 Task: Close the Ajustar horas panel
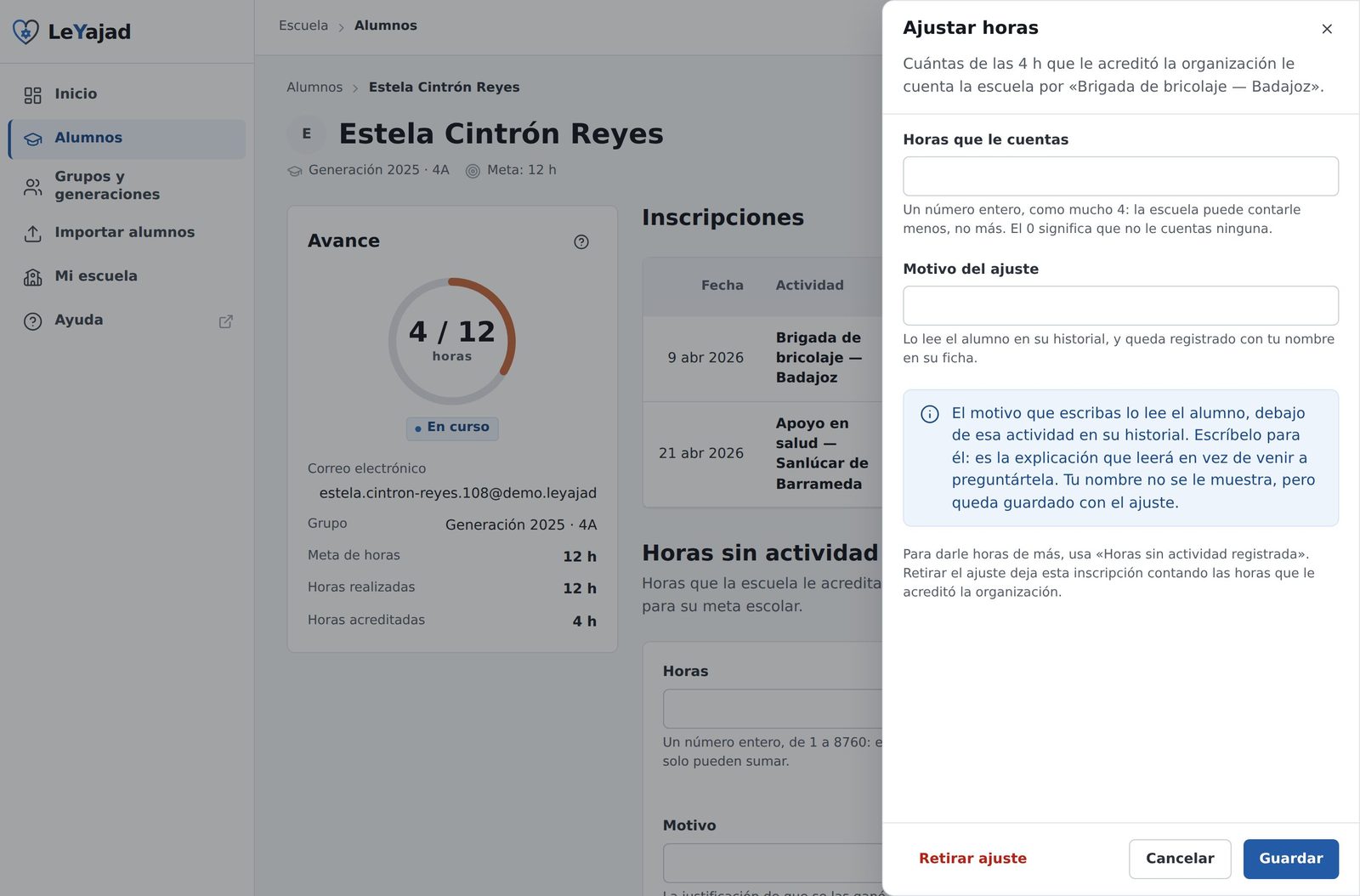[x=1327, y=29]
